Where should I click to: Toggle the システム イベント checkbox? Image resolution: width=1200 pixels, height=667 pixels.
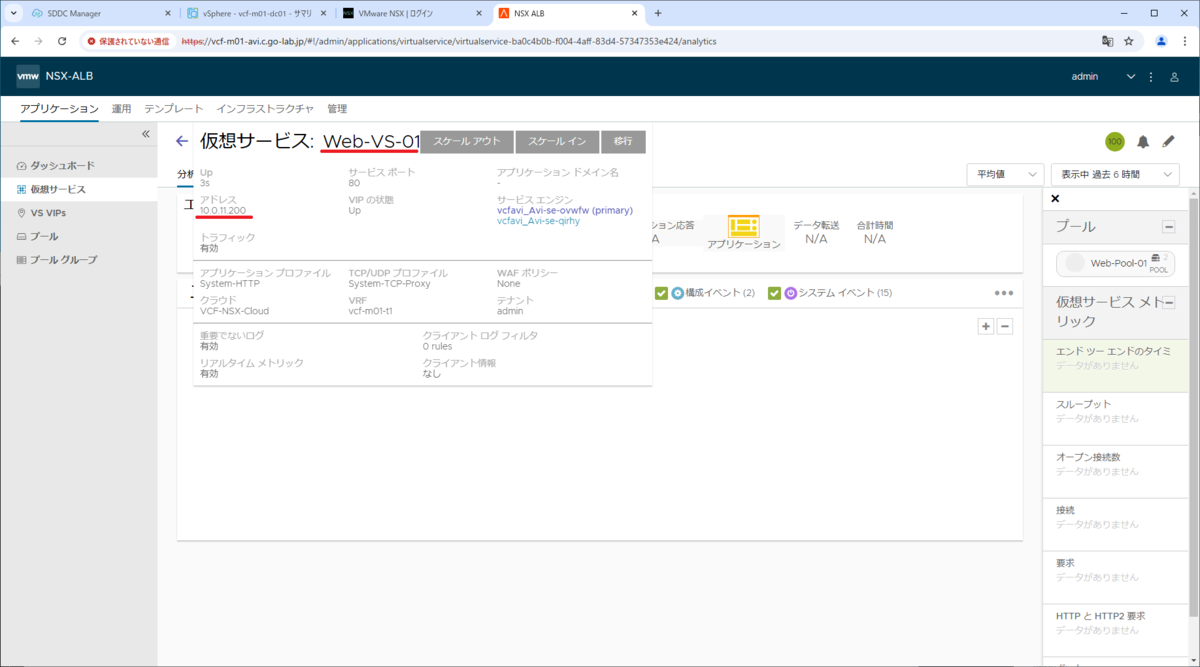(774, 293)
